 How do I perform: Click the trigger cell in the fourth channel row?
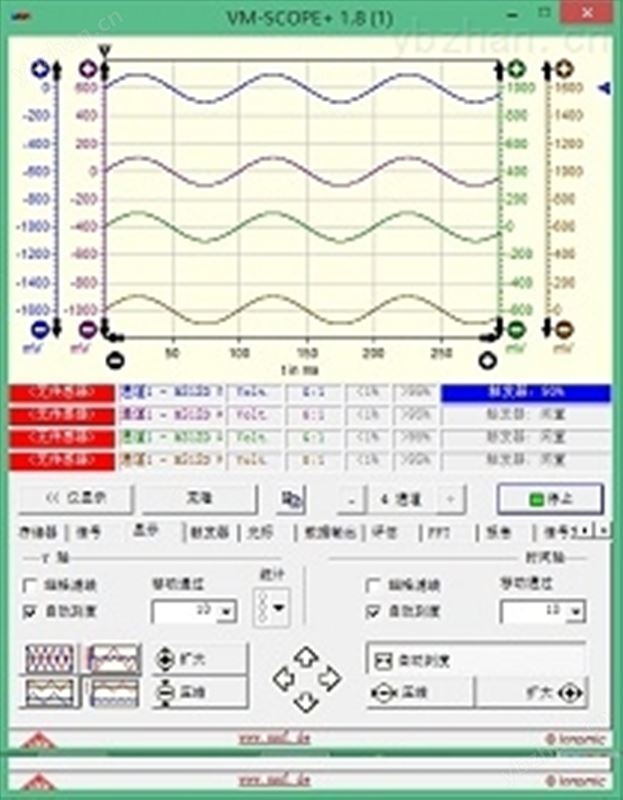[x=526, y=460]
